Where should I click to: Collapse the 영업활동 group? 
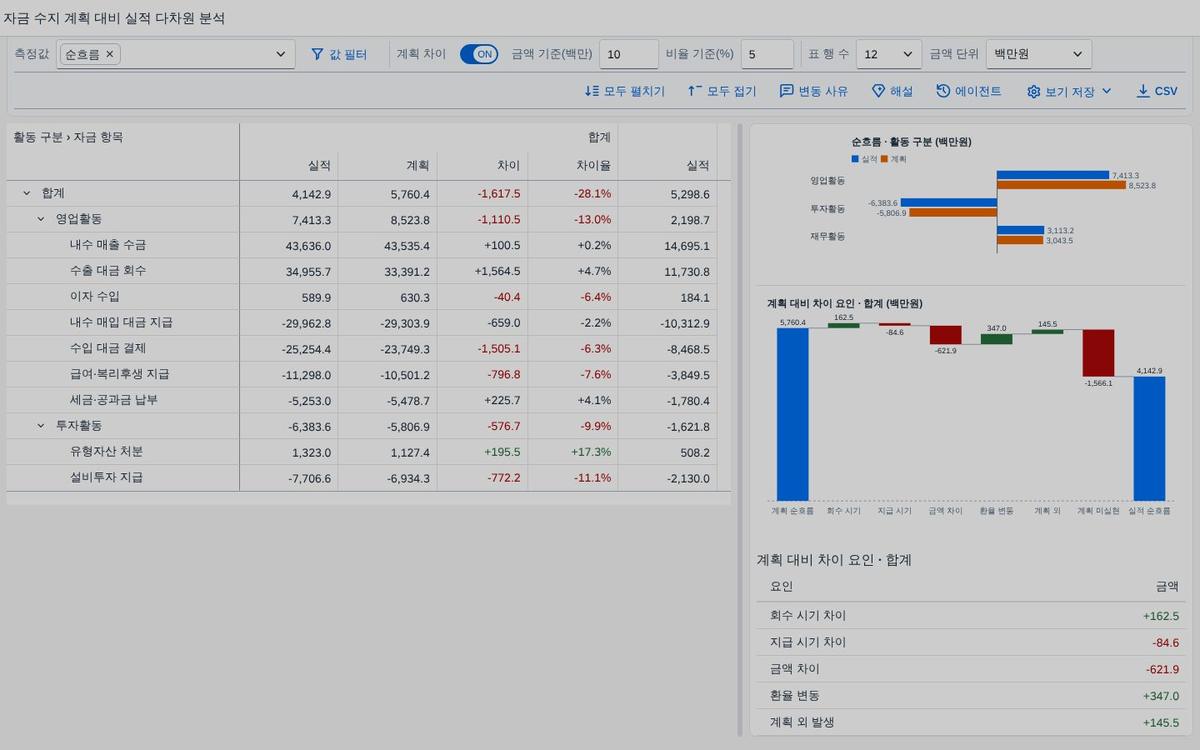(x=41, y=219)
